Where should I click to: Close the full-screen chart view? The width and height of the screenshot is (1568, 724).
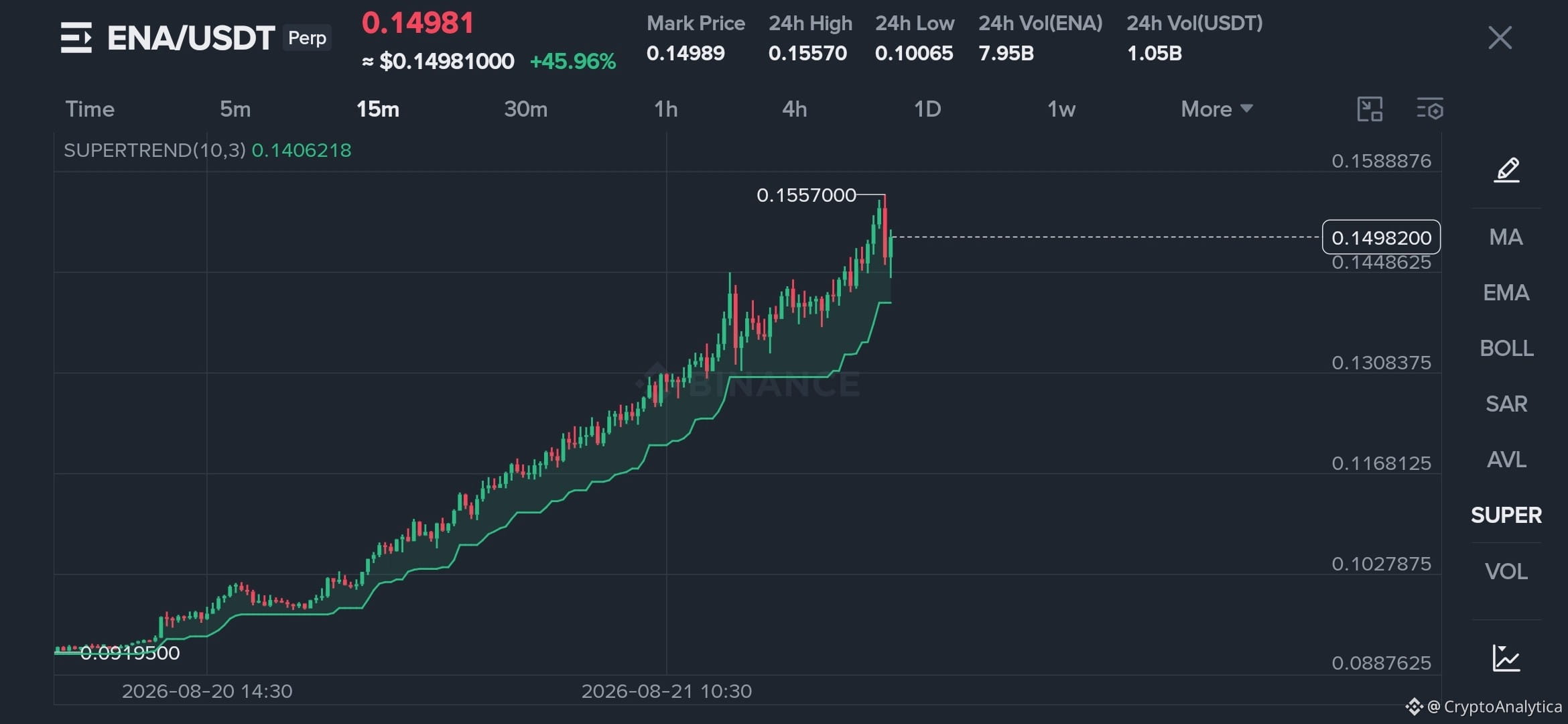(x=1500, y=38)
